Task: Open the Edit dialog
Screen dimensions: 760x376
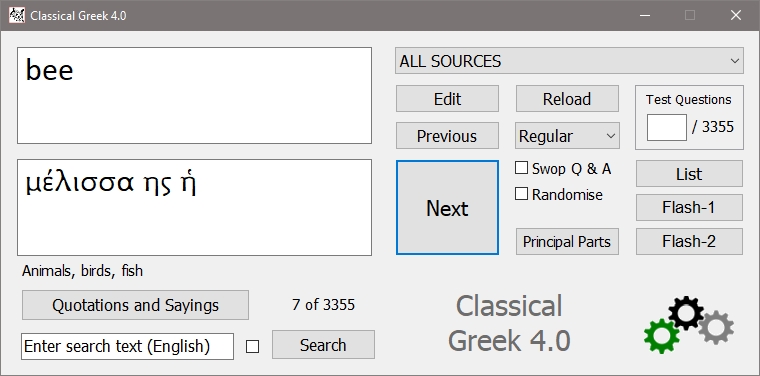Action: click(x=447, y=99)
